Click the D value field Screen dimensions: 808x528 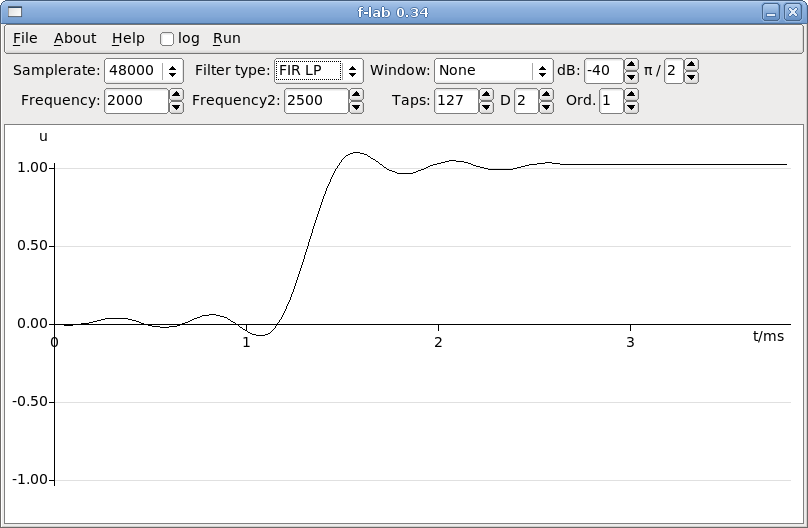pos(526,100)
